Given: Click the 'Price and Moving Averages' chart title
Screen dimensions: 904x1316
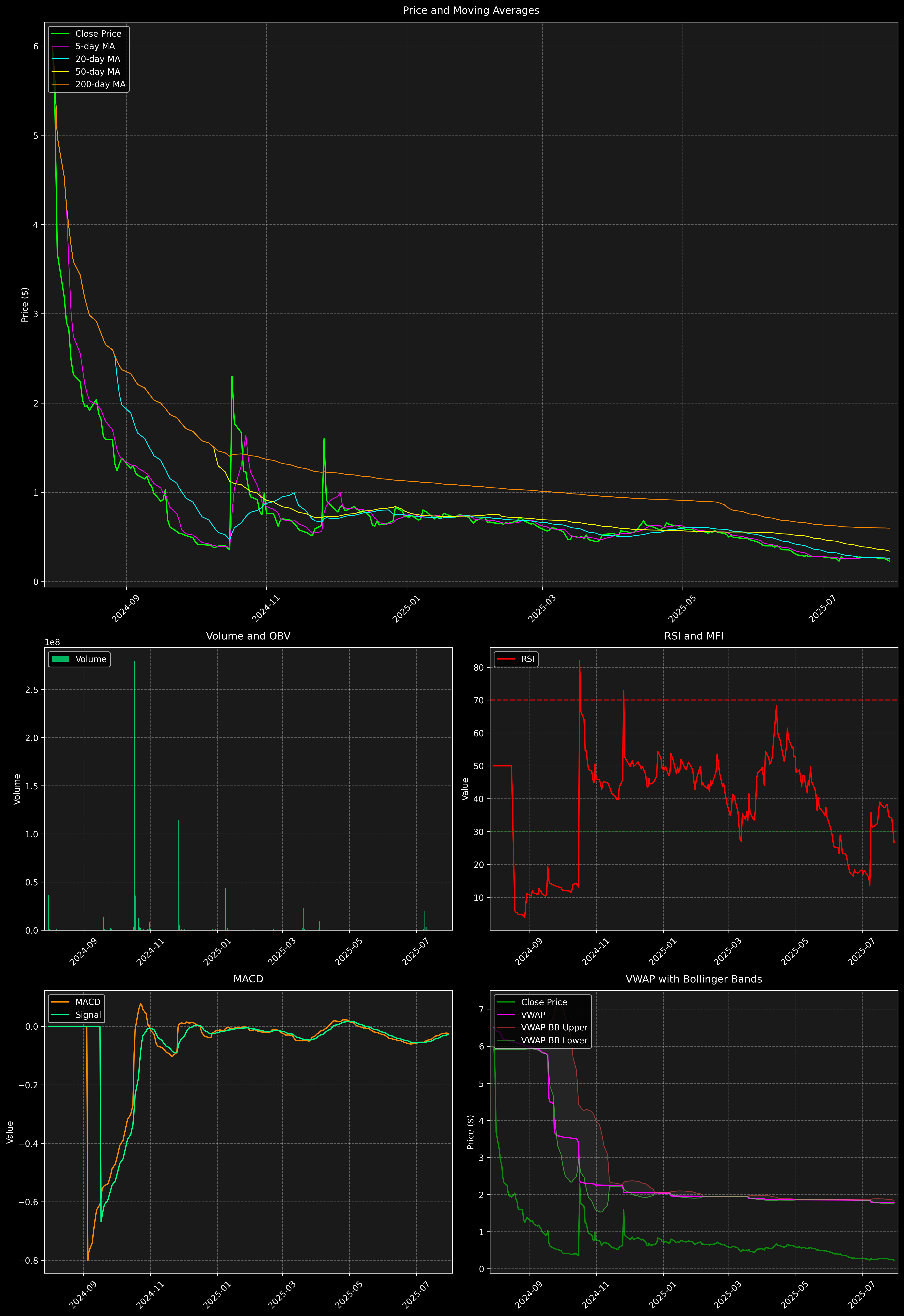Looking at the screenshot, I should [x=471, y=10].
